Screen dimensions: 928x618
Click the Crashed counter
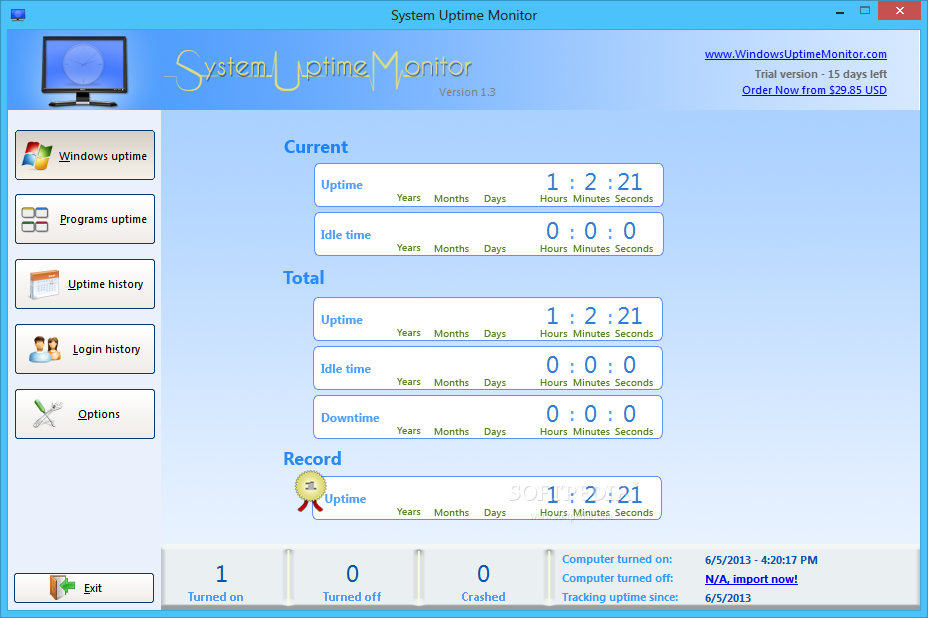(484, 583)
